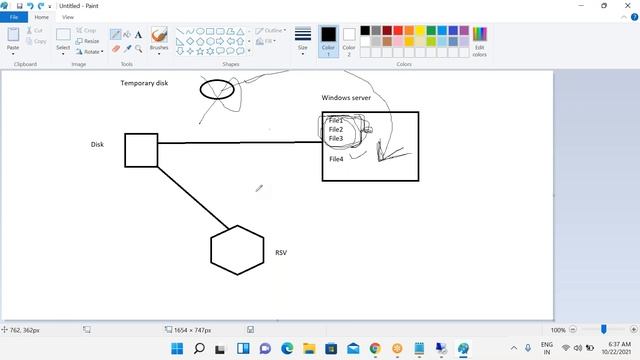Screen dimensions: 640x360
Task: Open the Brushes dropdown arrow
Action: point(159,53)
